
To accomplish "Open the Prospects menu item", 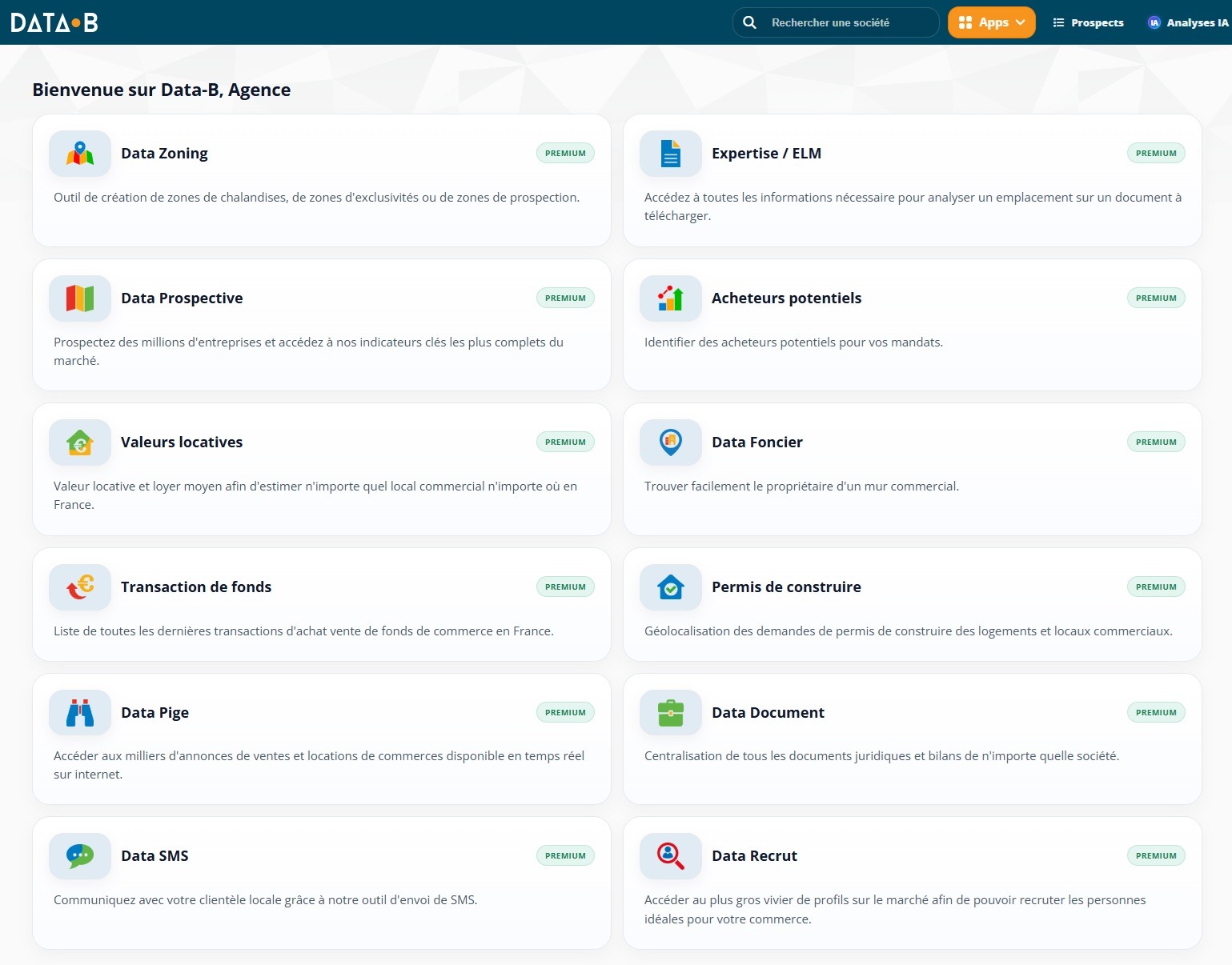I will (1088, 22).
